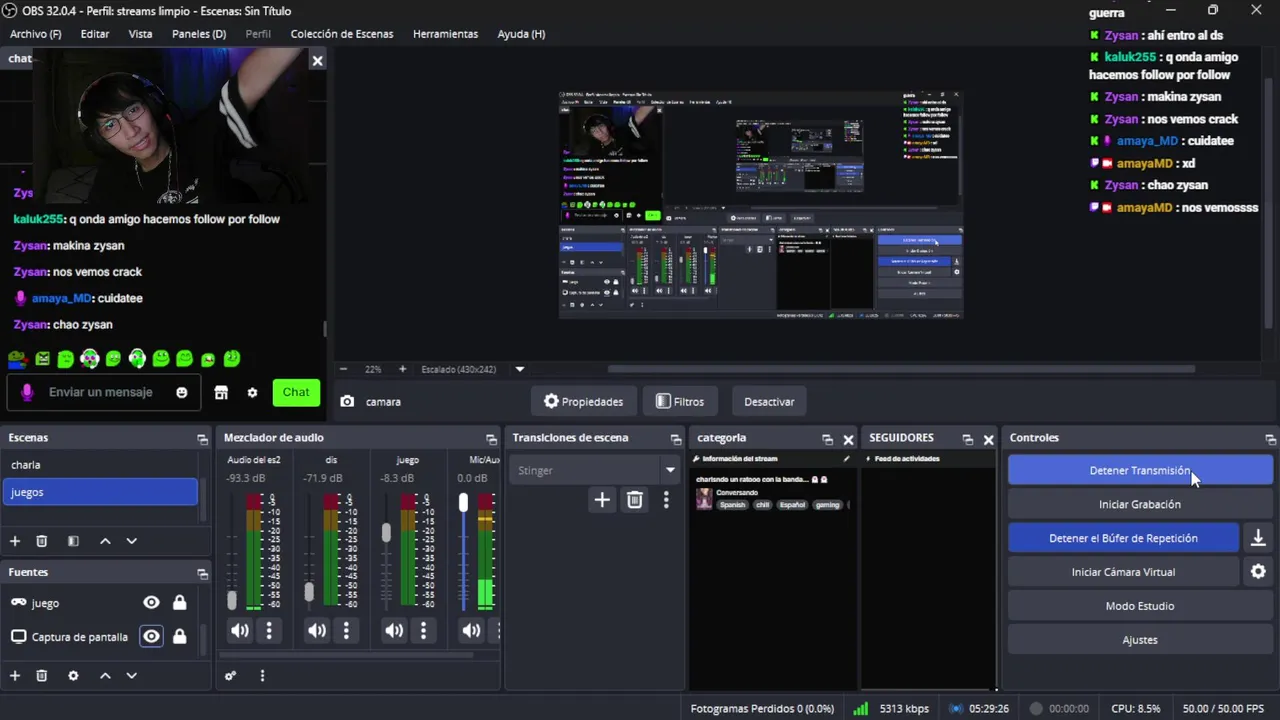Click Iniciar Cámara Virtual button
This screenshot has height=720, width=1280.
[1123, 572]
